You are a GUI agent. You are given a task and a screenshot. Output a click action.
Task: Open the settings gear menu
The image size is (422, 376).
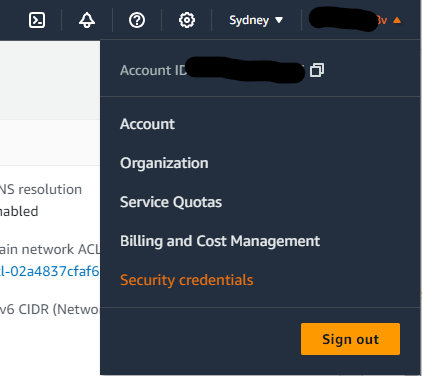[187, 20]
